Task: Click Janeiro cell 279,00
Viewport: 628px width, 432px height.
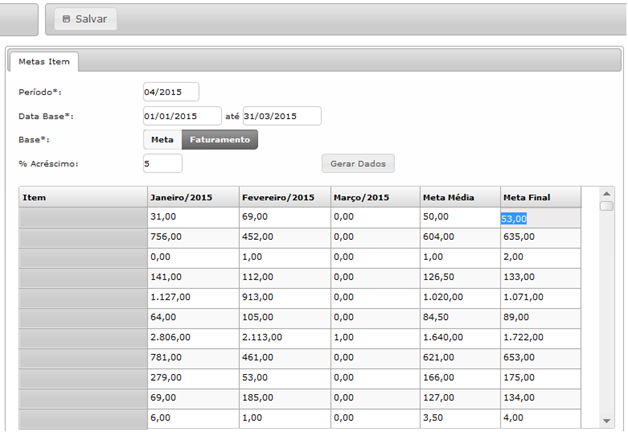Action: click(x=193, y=378)
